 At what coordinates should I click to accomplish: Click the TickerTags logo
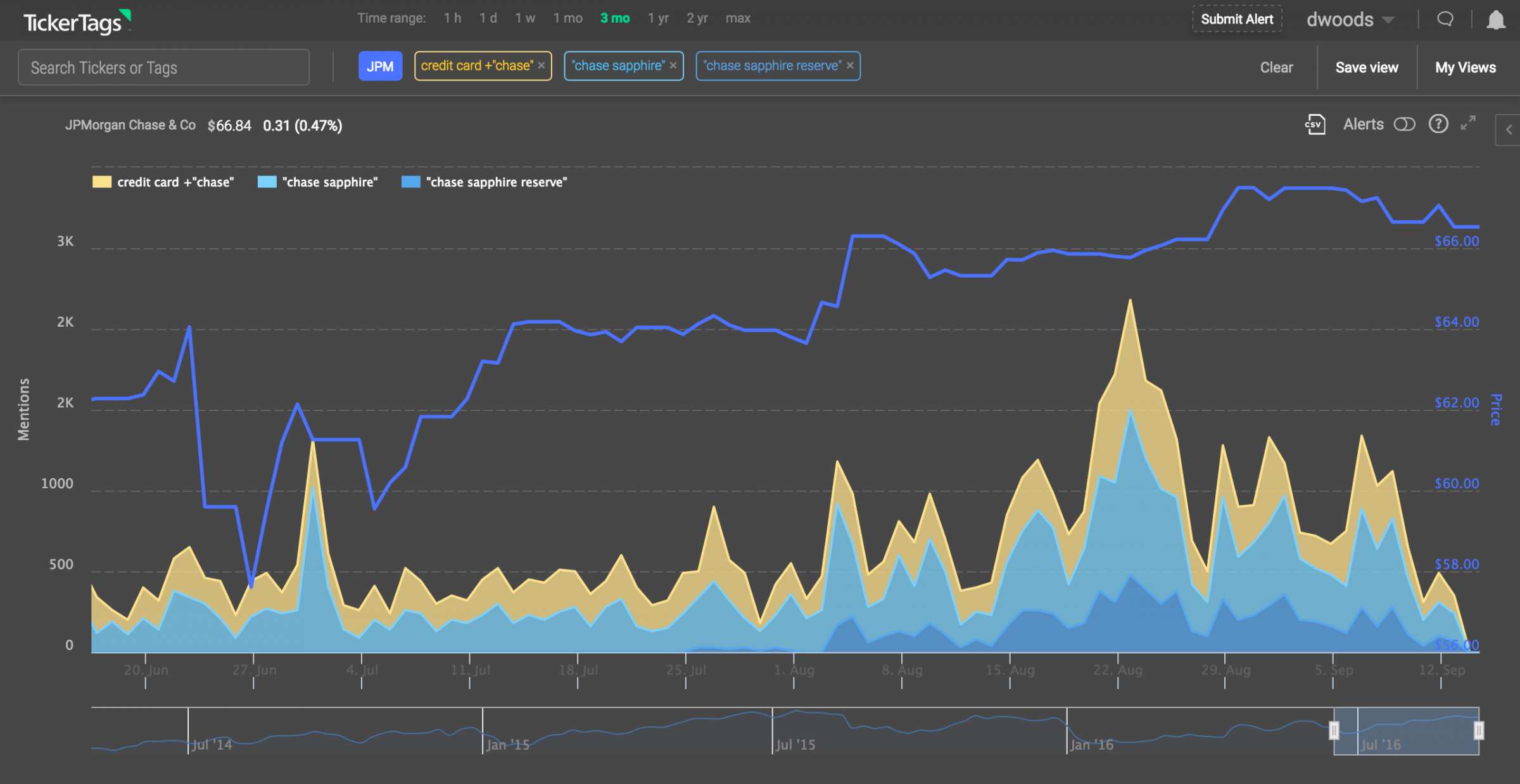77,21
